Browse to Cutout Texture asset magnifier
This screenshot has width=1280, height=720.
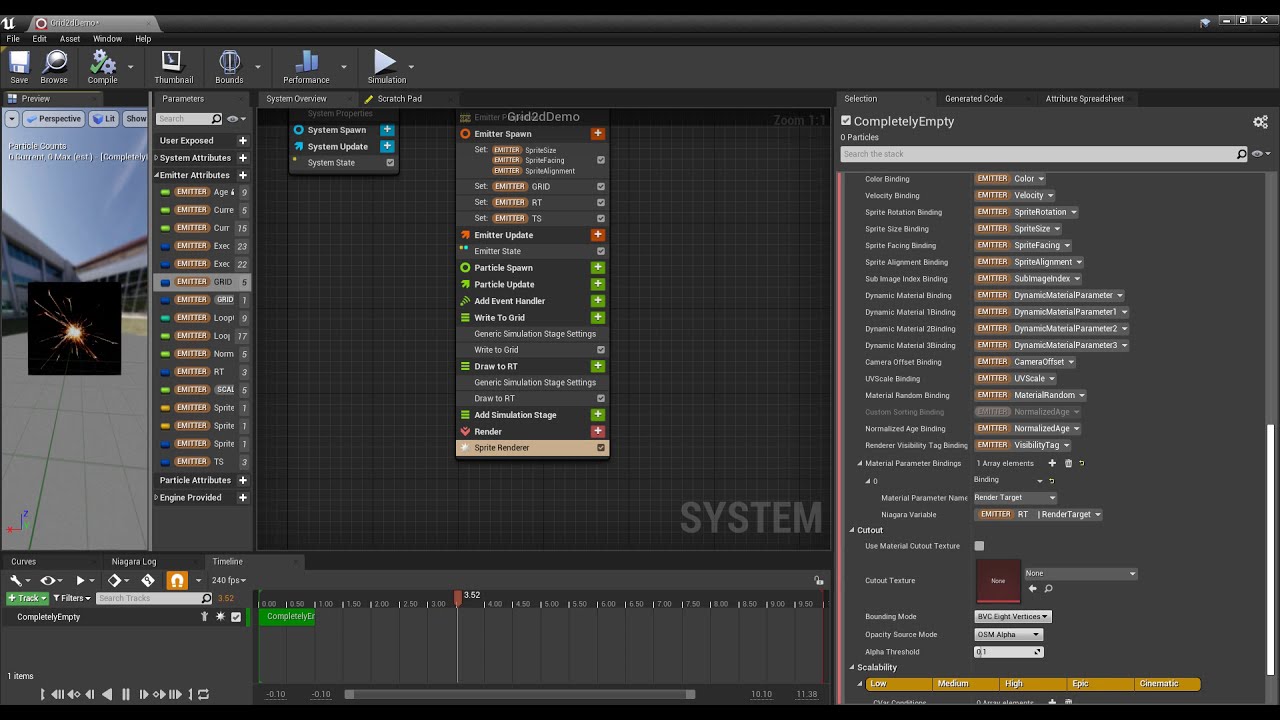[x=1048, y=588]
